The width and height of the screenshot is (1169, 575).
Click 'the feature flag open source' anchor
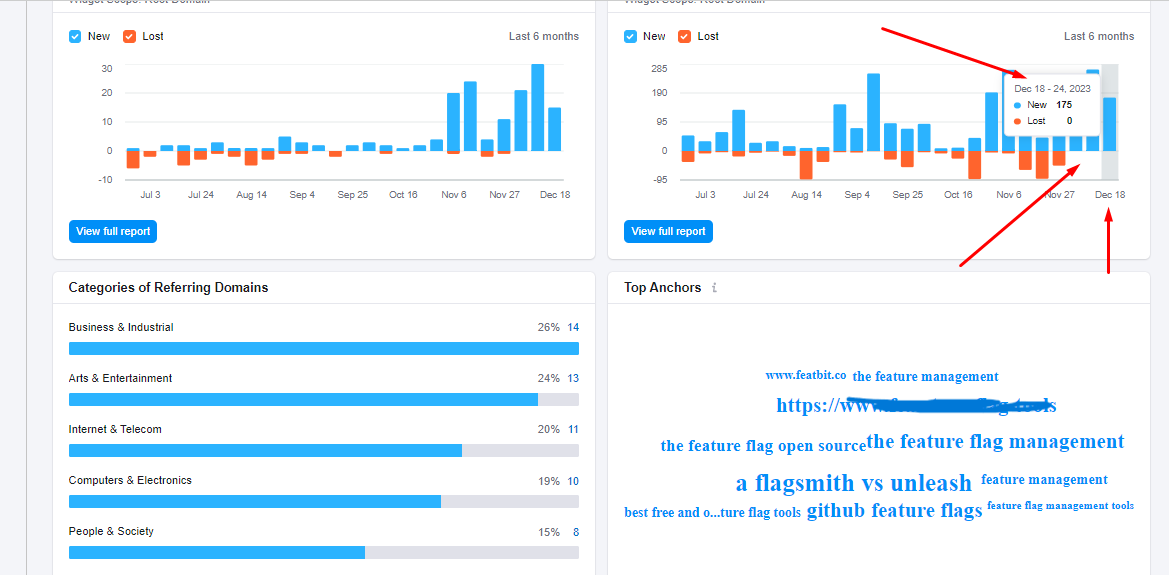(762, 446)
